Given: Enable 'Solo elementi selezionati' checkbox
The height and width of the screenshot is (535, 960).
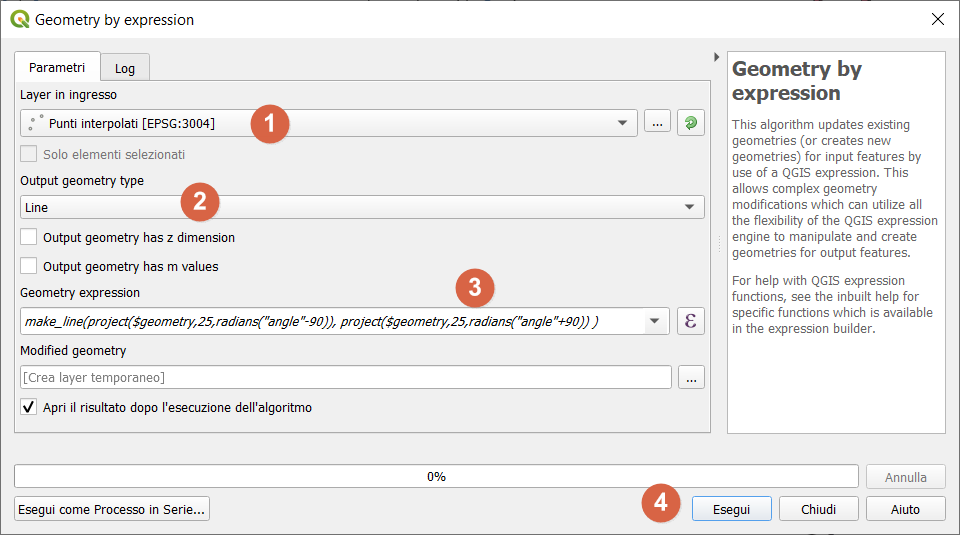Looking at the screenshot, I should (x=29, y=154).
